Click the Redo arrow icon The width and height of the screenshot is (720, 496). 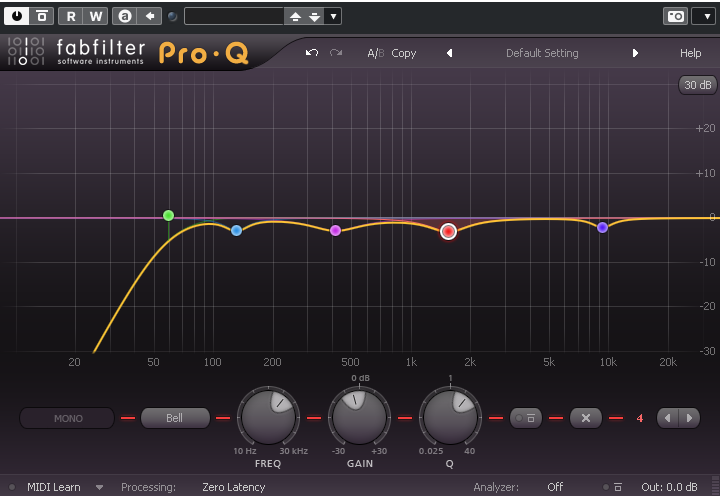(336, 53)
